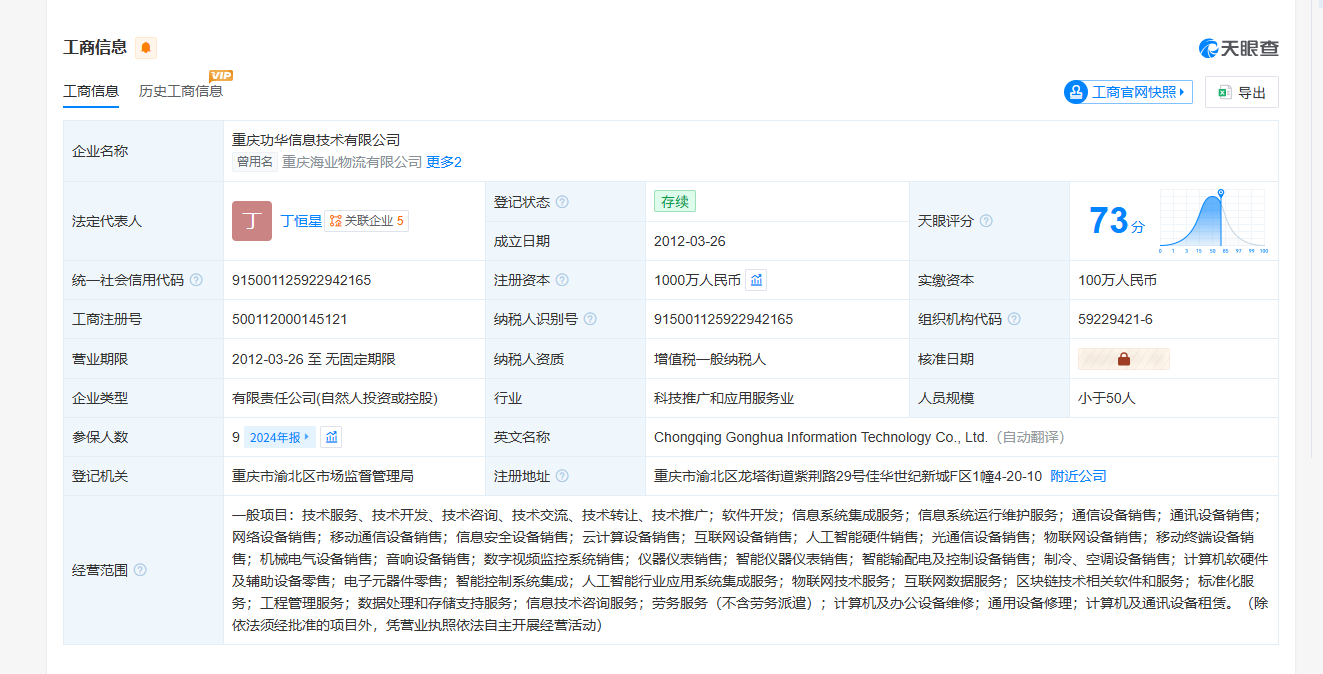1323x674 pixels.
Task: Click the help icon beside 组织机构代码
Action: click(1014, 319)
